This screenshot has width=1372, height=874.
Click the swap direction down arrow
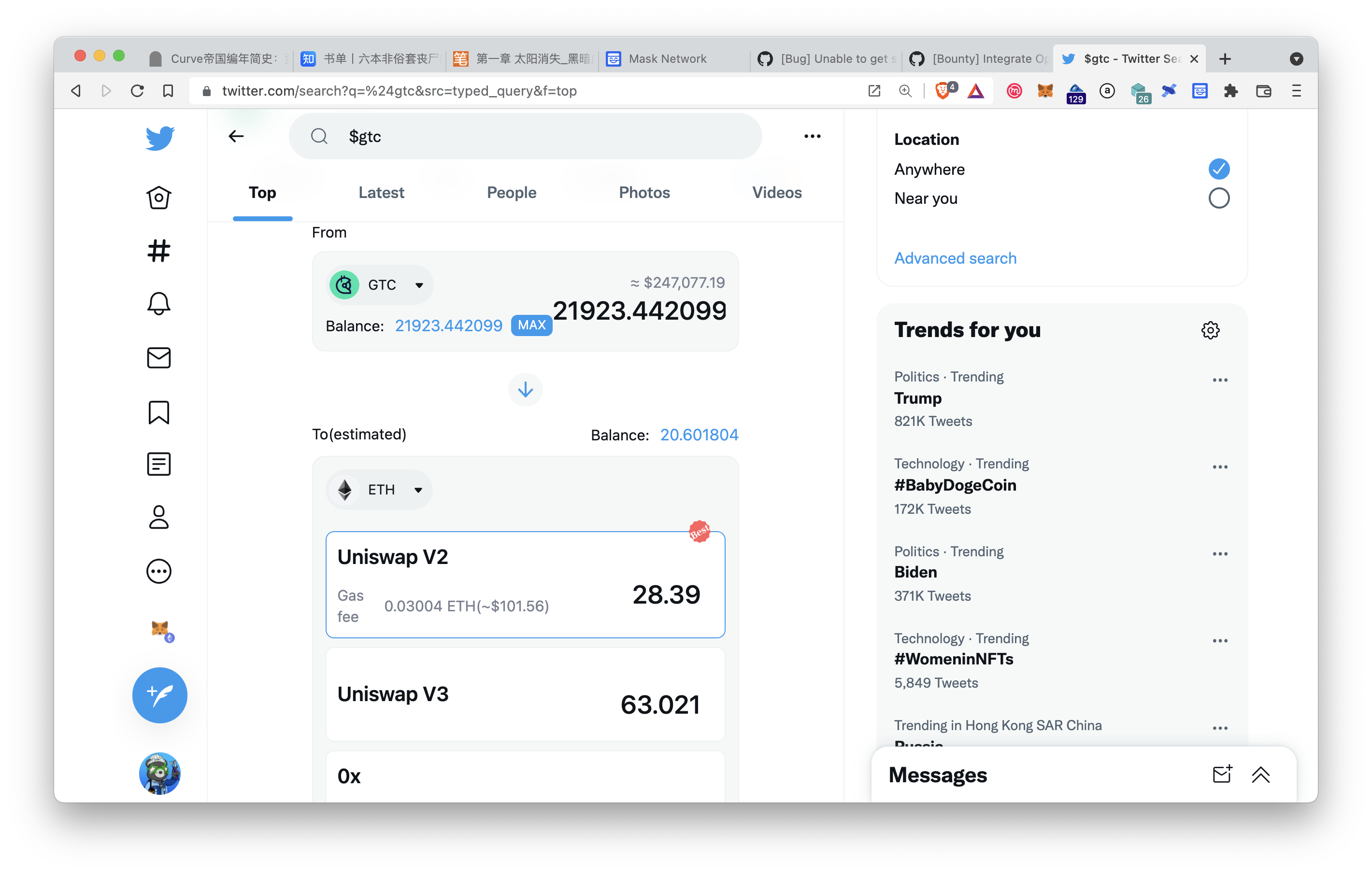pos(525,390)
